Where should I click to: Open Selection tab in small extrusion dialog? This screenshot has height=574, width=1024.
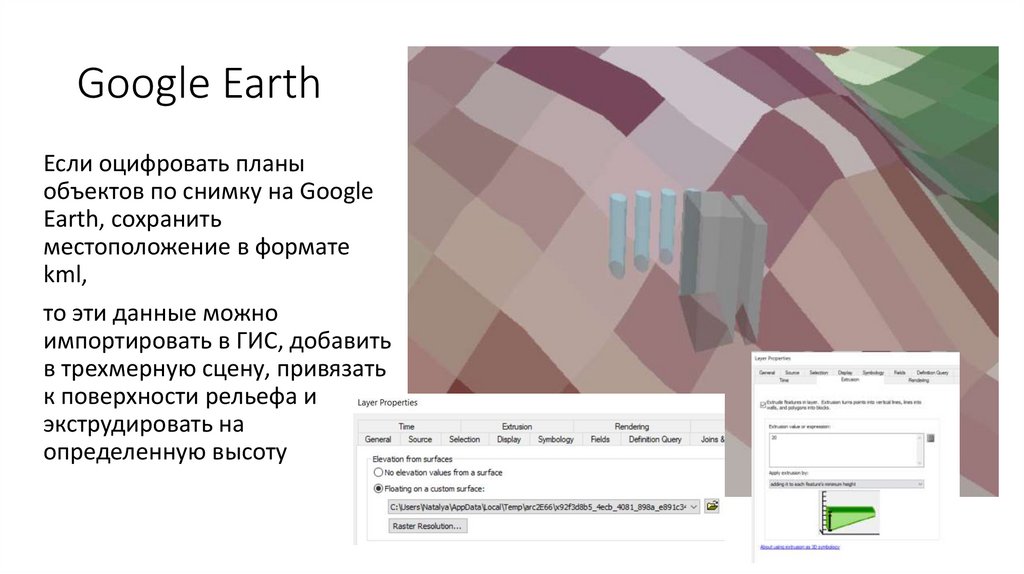[x=818, y=373]
